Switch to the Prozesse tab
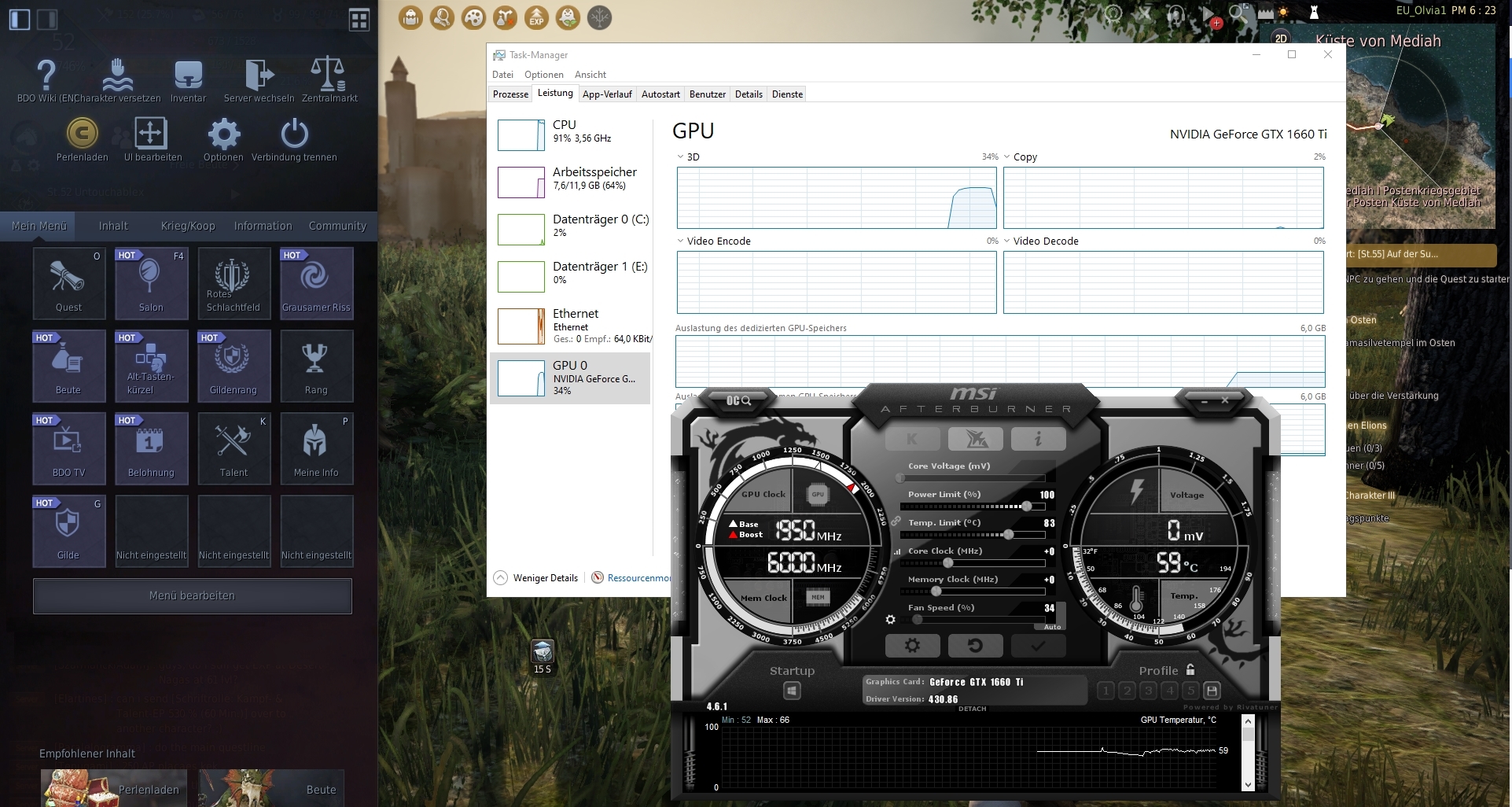 [x=510, y=94]
